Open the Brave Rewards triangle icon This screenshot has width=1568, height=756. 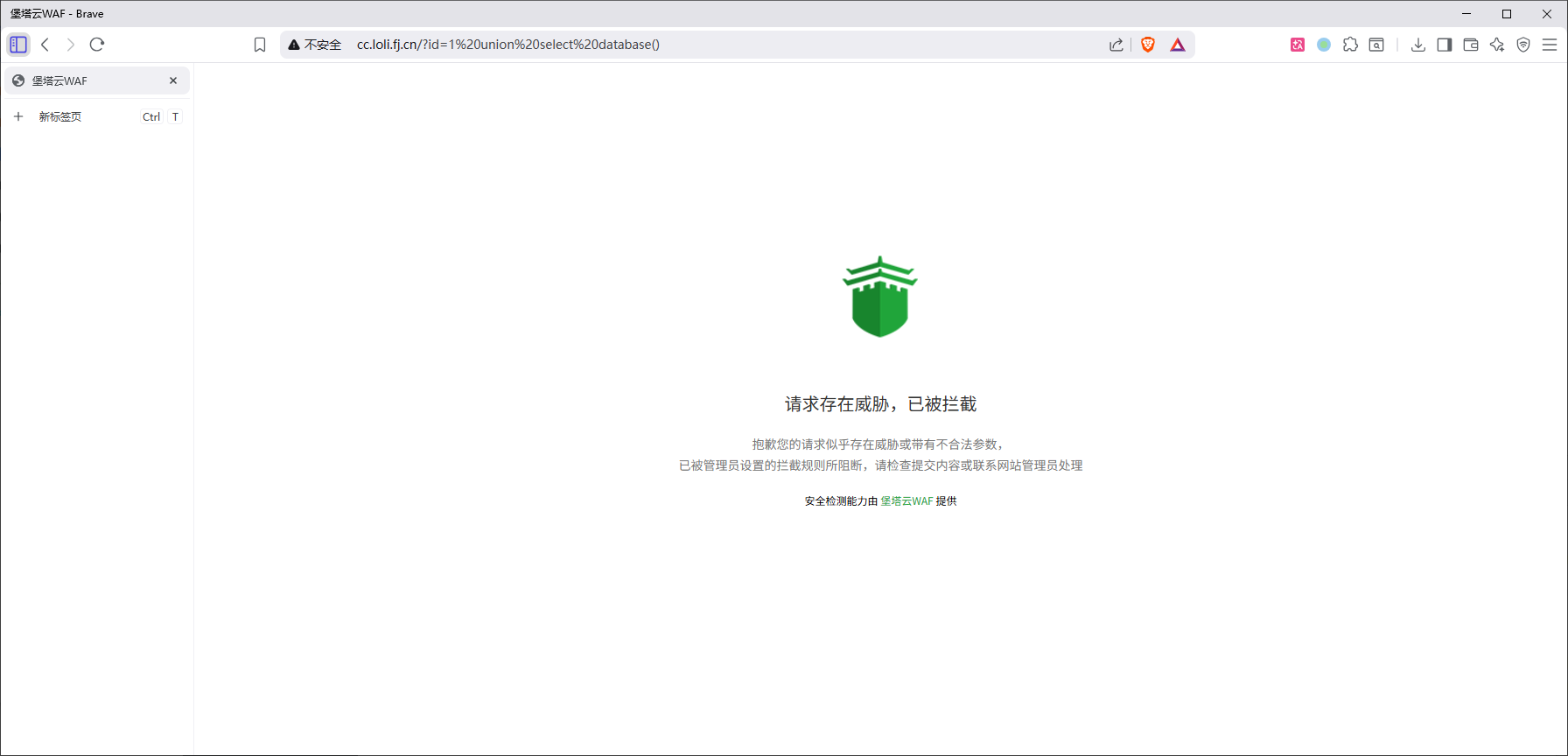[x=1178, y=45]
